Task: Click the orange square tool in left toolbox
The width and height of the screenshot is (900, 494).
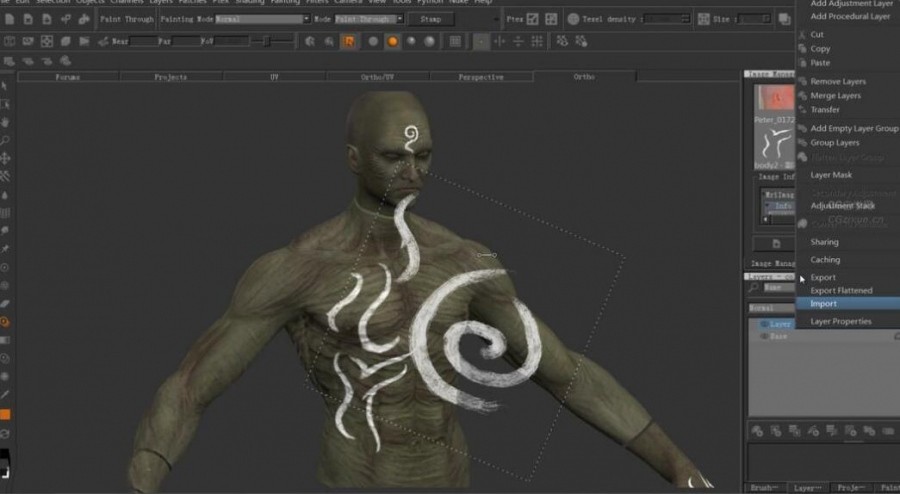Action: click(x=5, y=414)
